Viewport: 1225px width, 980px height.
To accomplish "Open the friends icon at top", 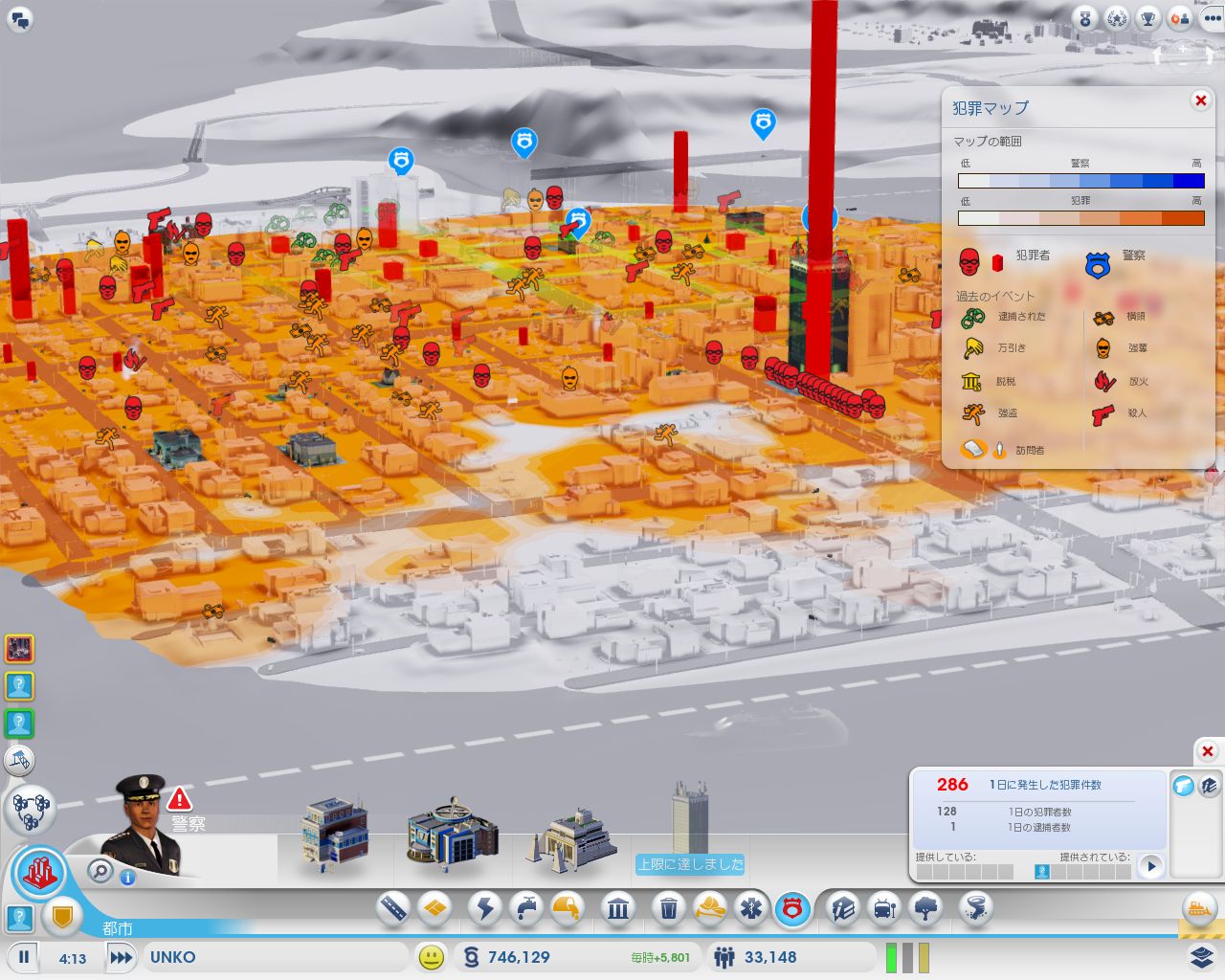I will (x=1180, y=18).
